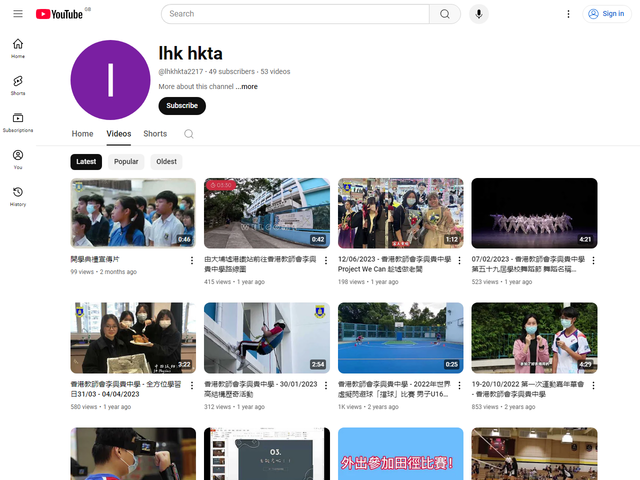This screenshot has width=640, height=480.
Task: Click the Sign in button
Action: [x=606, y=14]
